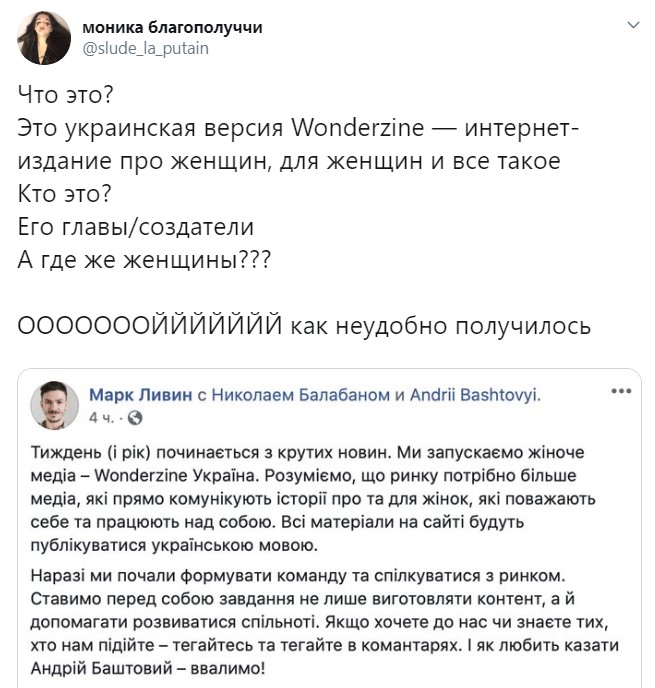The height and width of the screenshot is (688, 655).
Task: Click the globe public-audience icon
Action: click(x=136, y=416)
